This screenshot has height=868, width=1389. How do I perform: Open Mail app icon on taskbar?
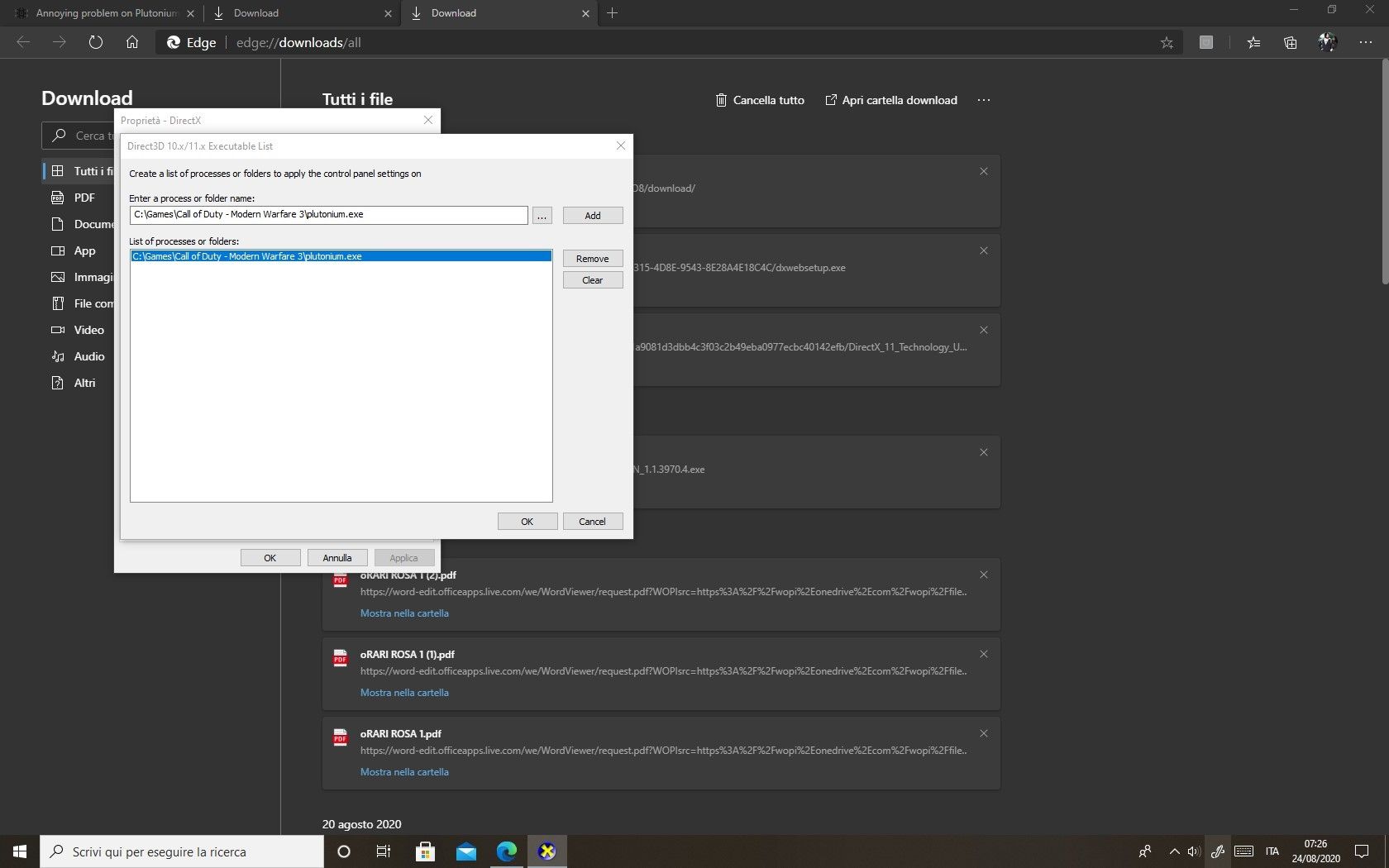[x=466, y=851]
